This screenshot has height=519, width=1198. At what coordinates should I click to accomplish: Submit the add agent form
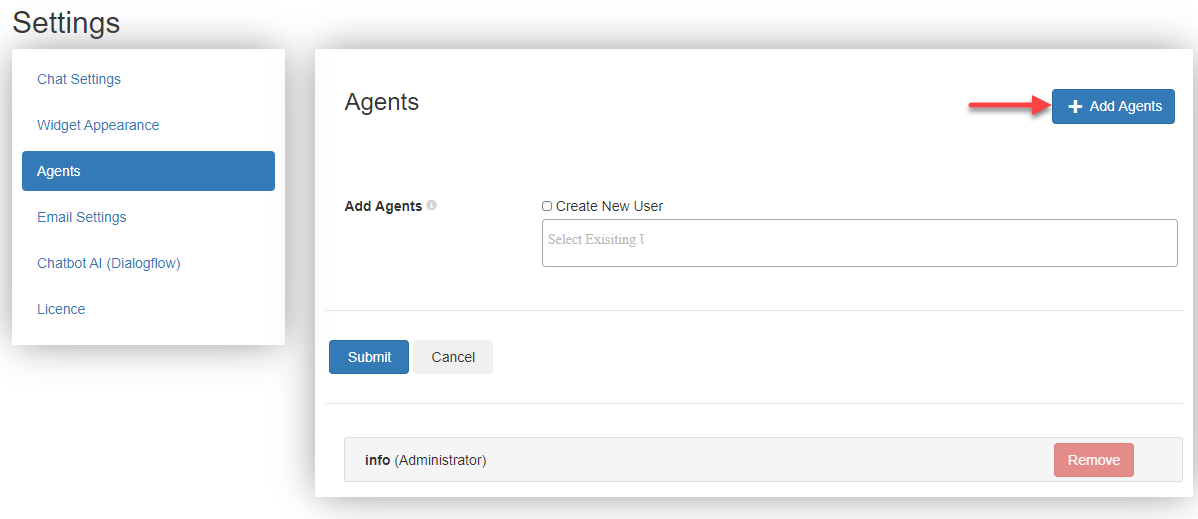click(369, 357)
